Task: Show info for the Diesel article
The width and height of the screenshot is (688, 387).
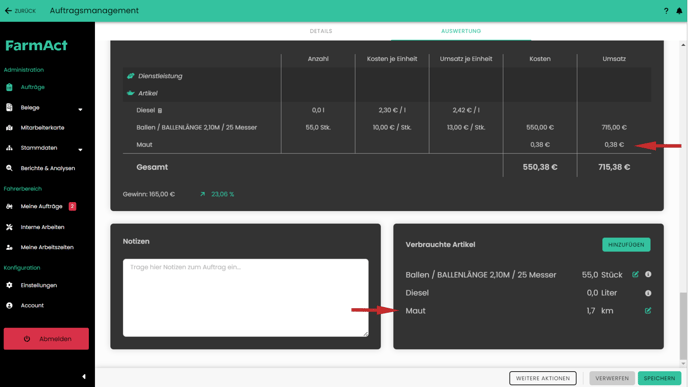Action: (x=648, y=293)
